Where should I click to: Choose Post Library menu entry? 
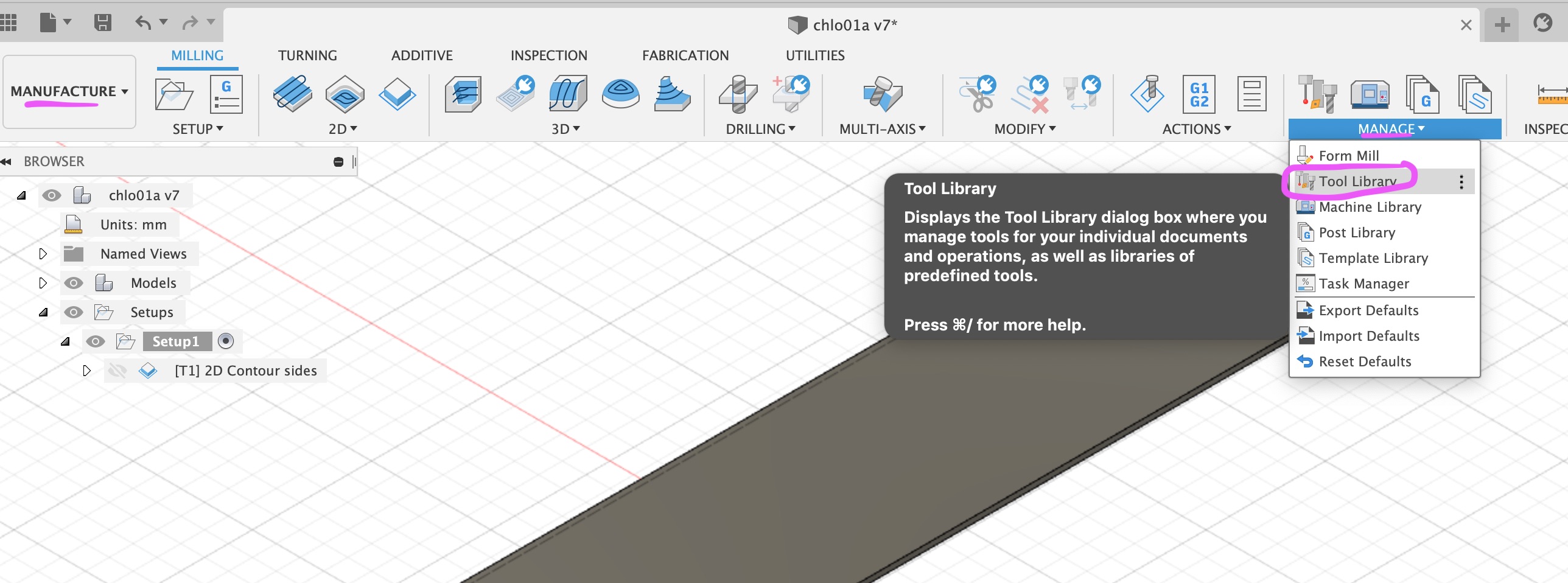1385,232
